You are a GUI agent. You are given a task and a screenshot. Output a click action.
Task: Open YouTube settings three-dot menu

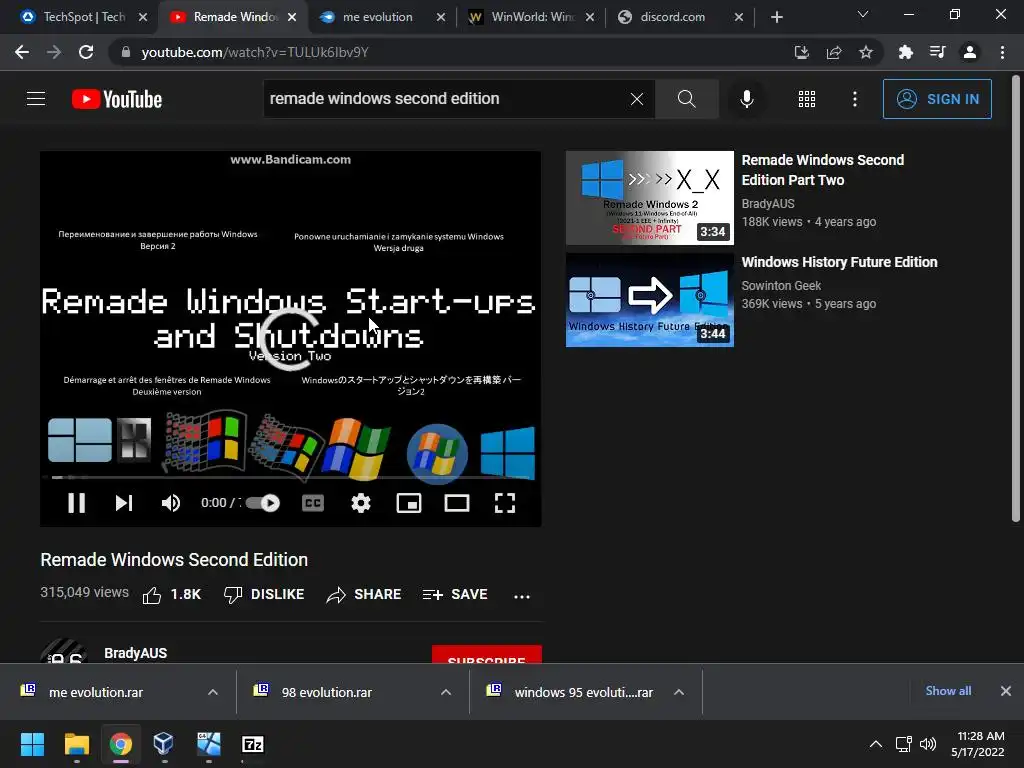[x=855, y=99]
